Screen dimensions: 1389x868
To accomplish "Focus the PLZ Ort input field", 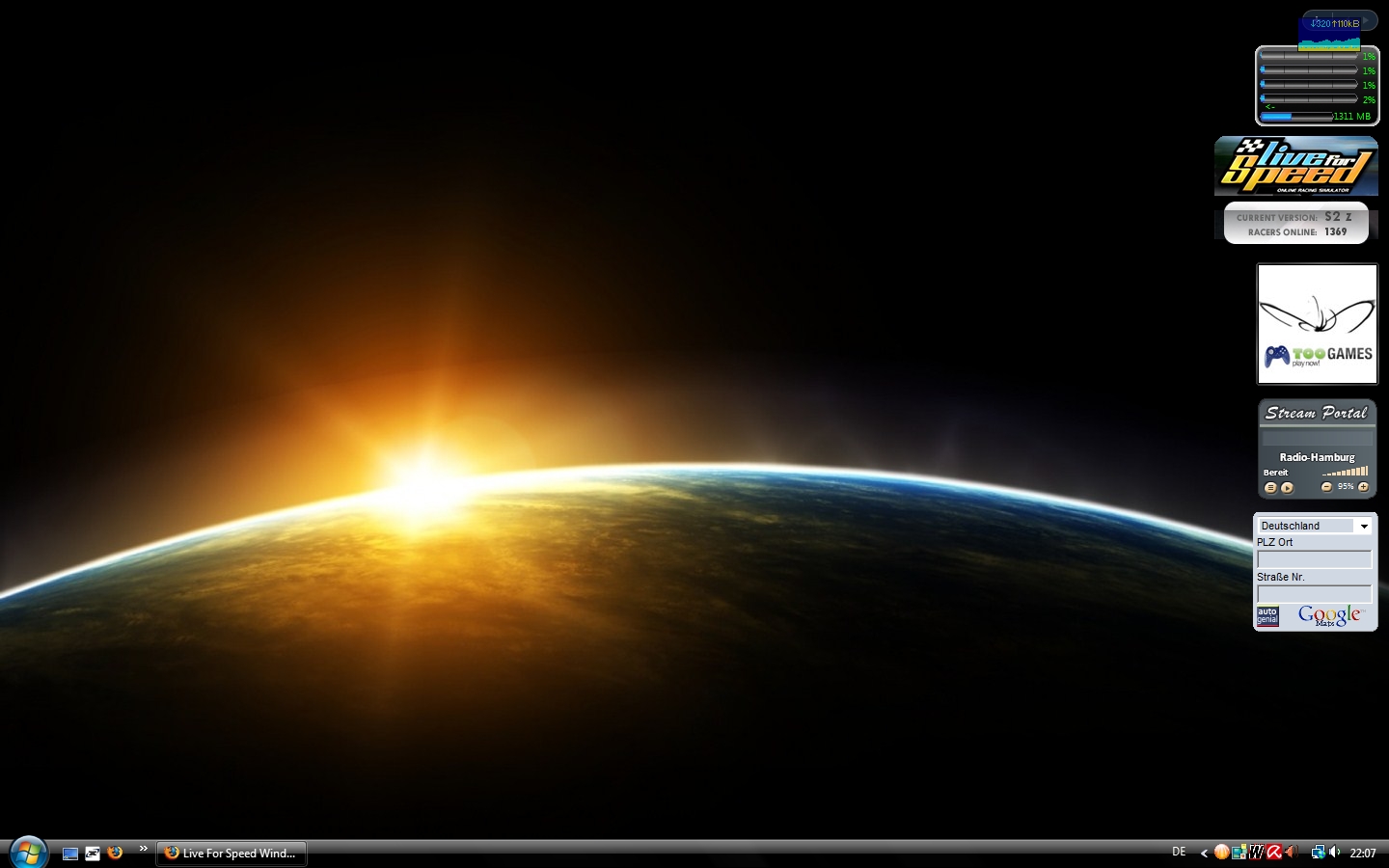I will click(x=1314, y=559).
